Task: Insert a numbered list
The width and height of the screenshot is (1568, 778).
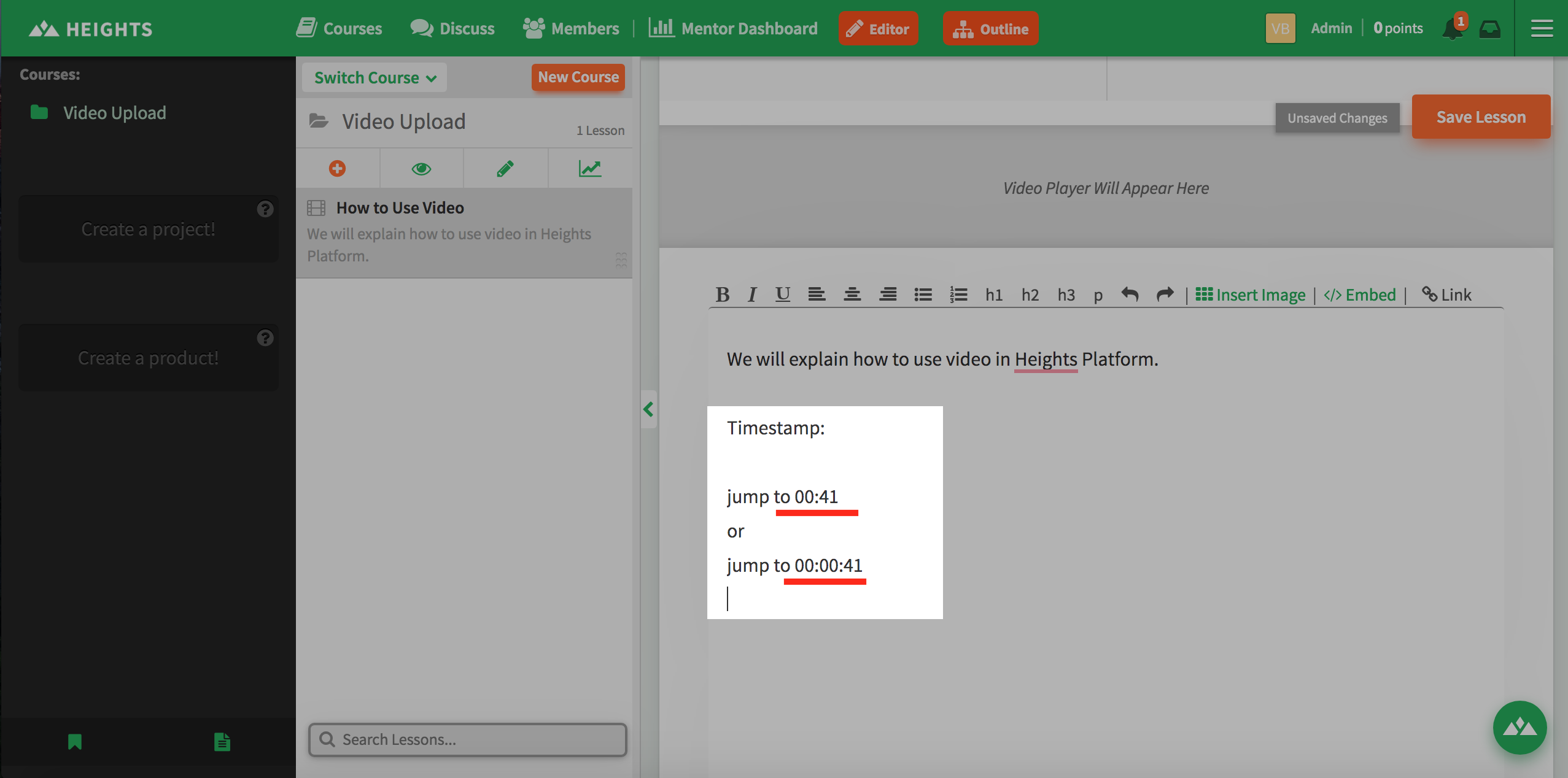Action: (x=959, y=295)
